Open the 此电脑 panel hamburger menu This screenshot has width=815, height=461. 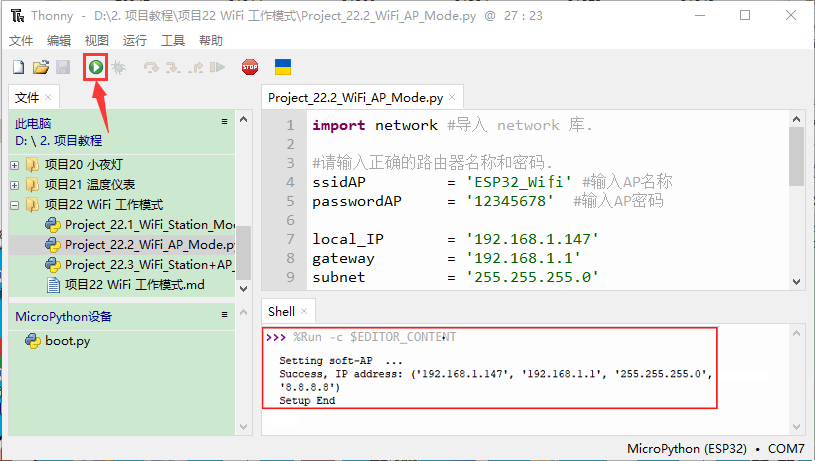pyautogui.click(x=225, y=121)
